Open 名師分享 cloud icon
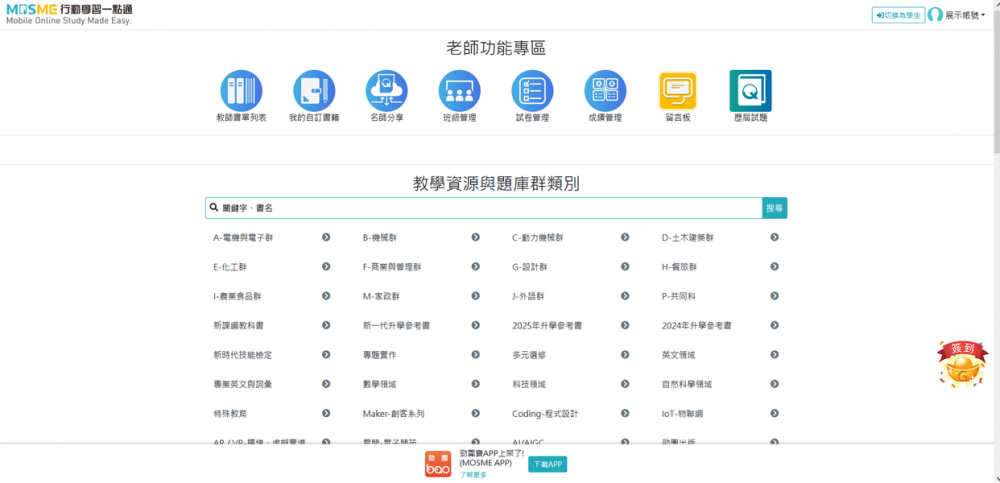The width and height of the screenshot is (1000, 483). click(x=387, y=90)
